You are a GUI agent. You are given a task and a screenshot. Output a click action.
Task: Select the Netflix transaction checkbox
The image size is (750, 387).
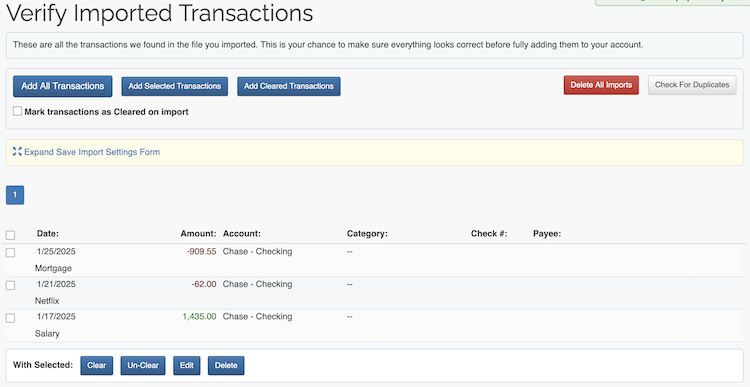[x=11, y=285]
